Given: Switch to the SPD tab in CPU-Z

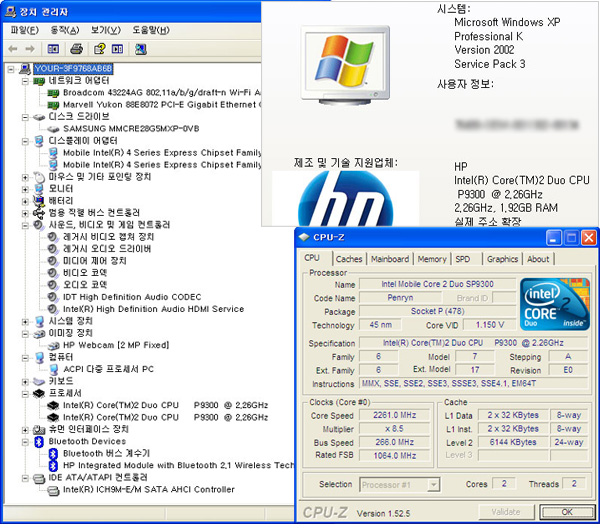Looking at the screenshot, I should pyautogui.click(x=463, y=259).
